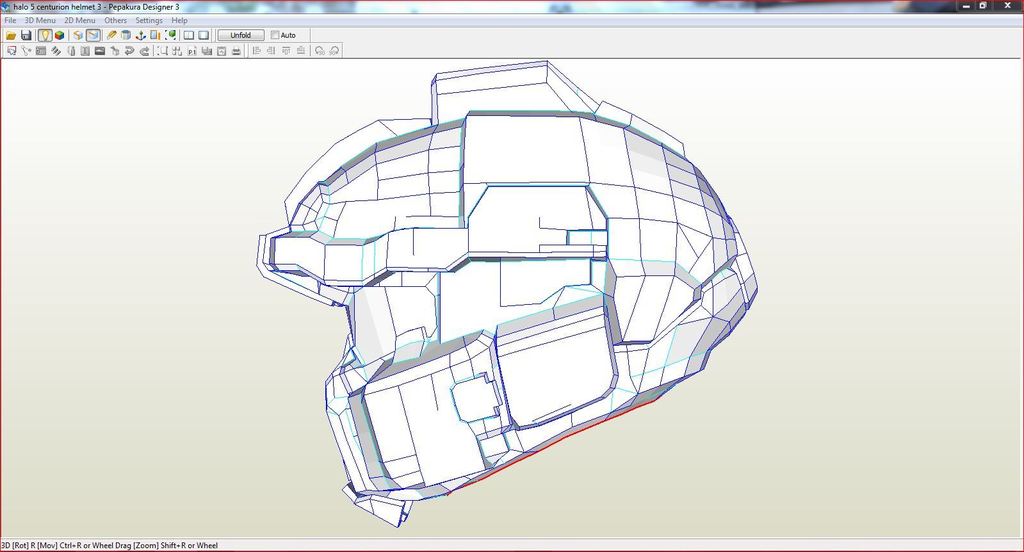Open the Help menu

[180, 20]
